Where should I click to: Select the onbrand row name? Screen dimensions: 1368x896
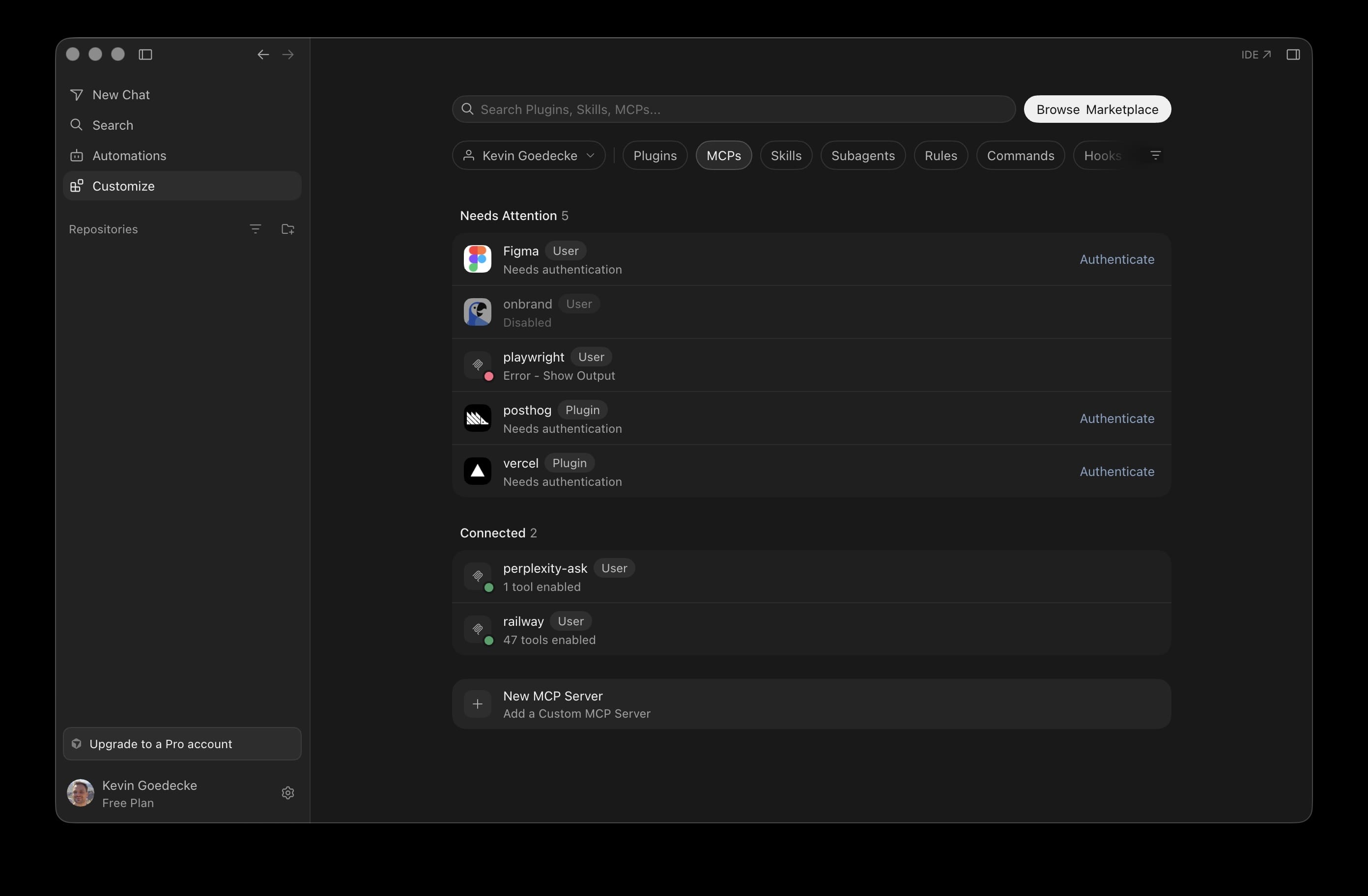(x=527, y=304)
